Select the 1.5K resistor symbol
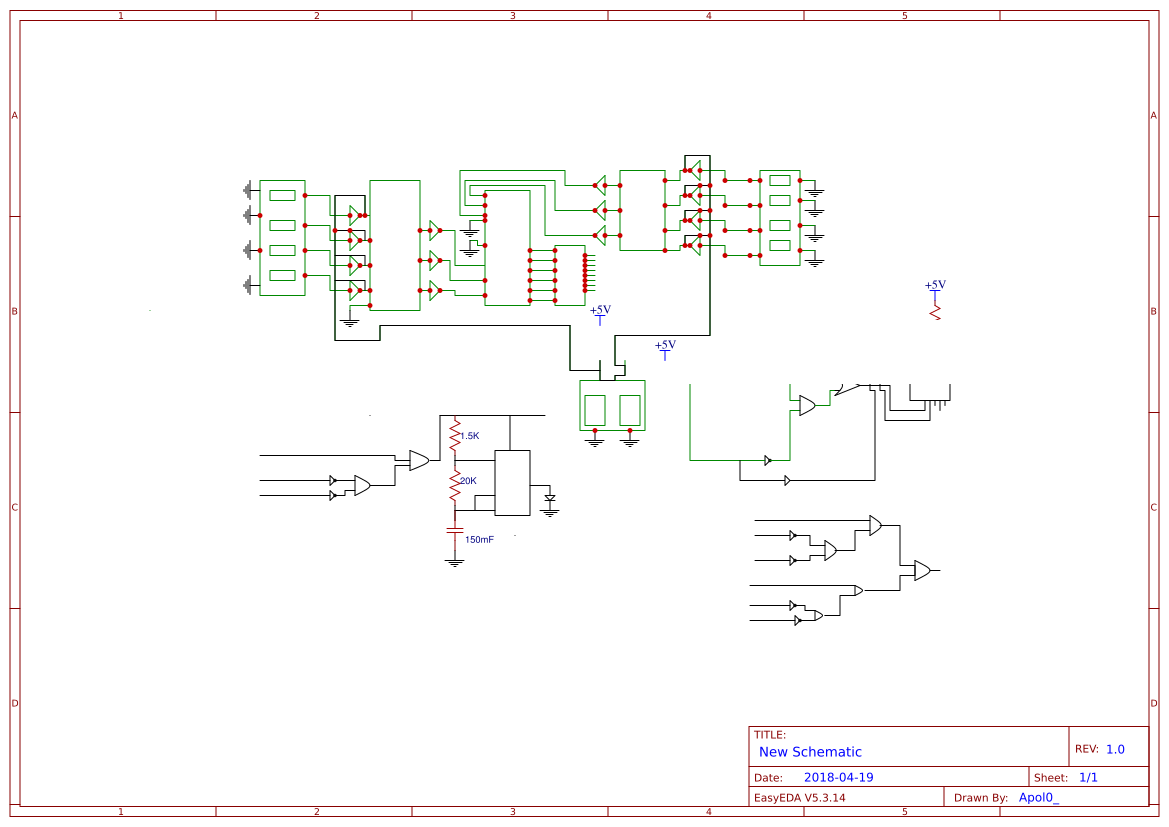The image size is (1169, 827). tap(455, 435)
